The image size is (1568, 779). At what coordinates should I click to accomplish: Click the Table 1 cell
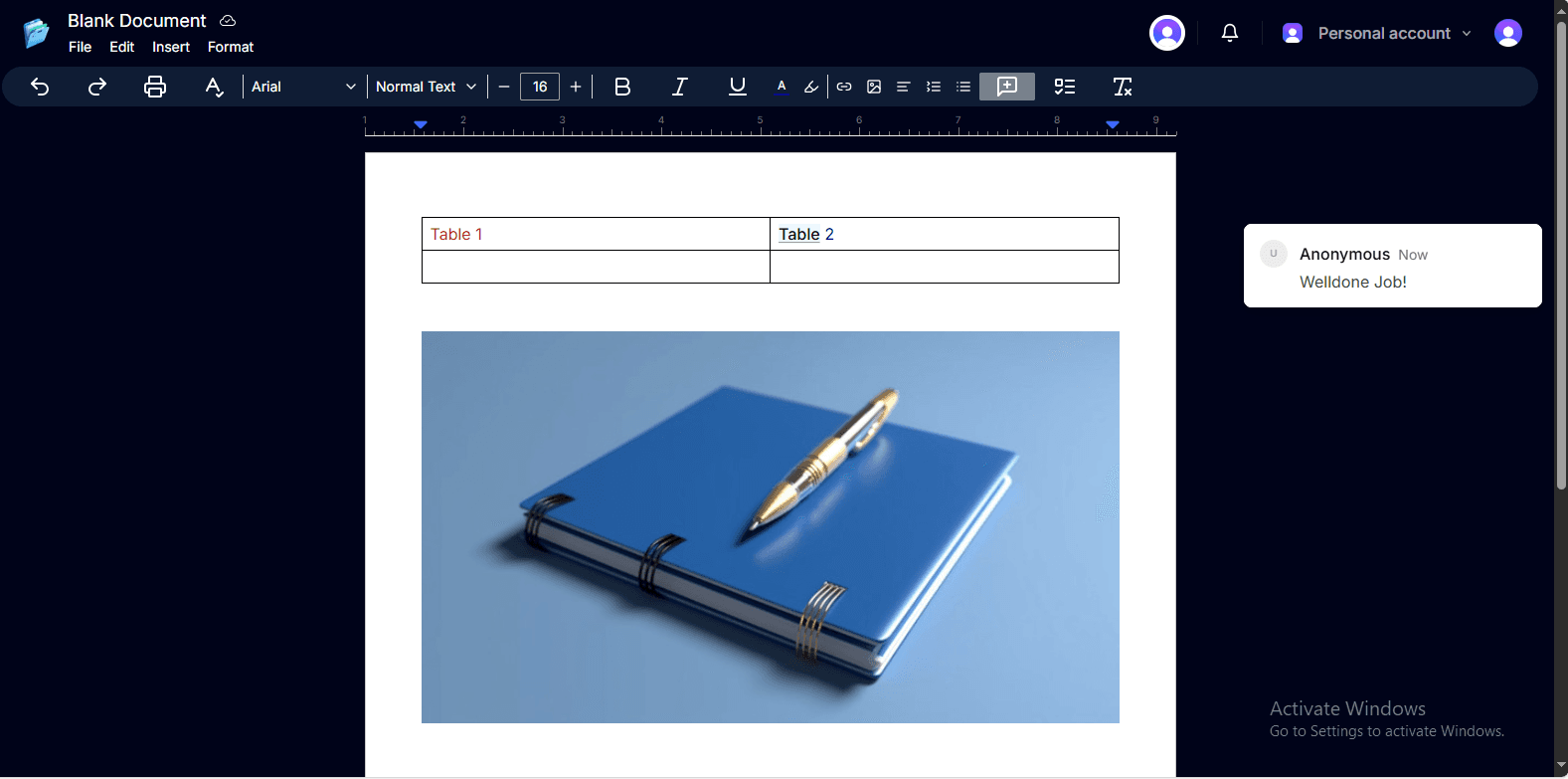pyautogui.click(x=596, y=234)
